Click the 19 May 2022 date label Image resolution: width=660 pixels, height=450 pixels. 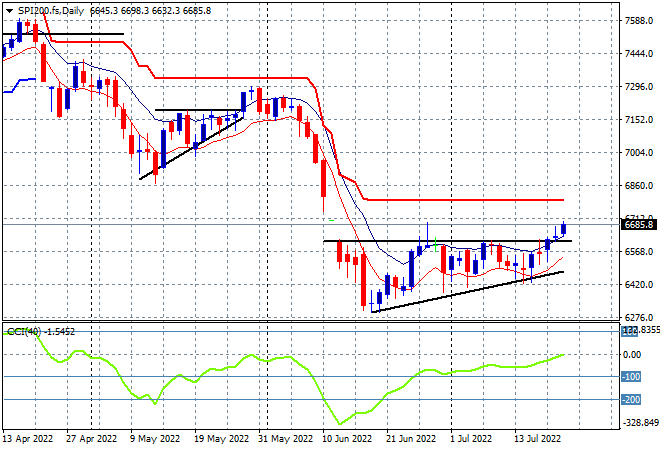click(x=221, y=439)
